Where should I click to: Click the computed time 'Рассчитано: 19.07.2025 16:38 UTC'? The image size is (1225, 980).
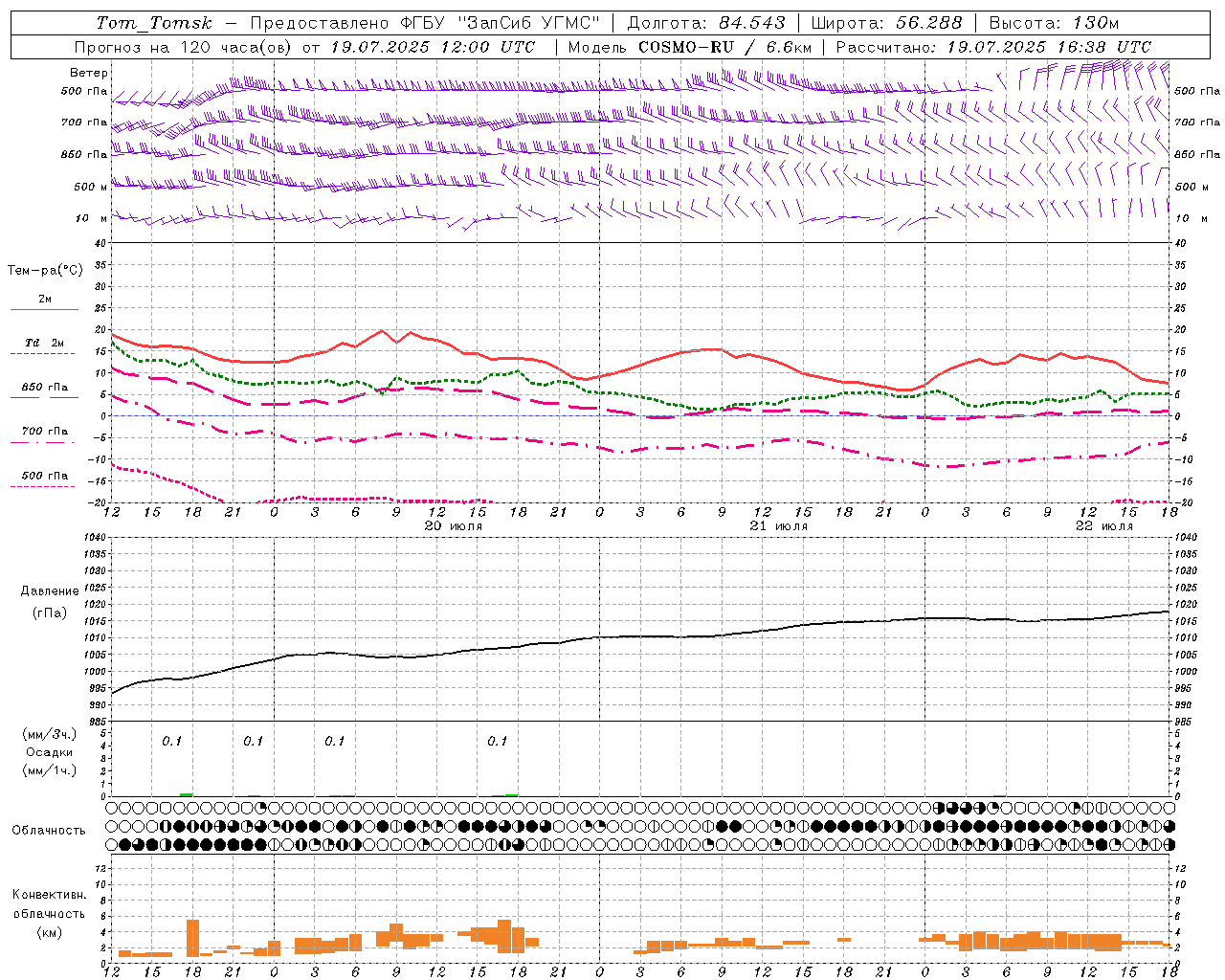pos(993,47)
